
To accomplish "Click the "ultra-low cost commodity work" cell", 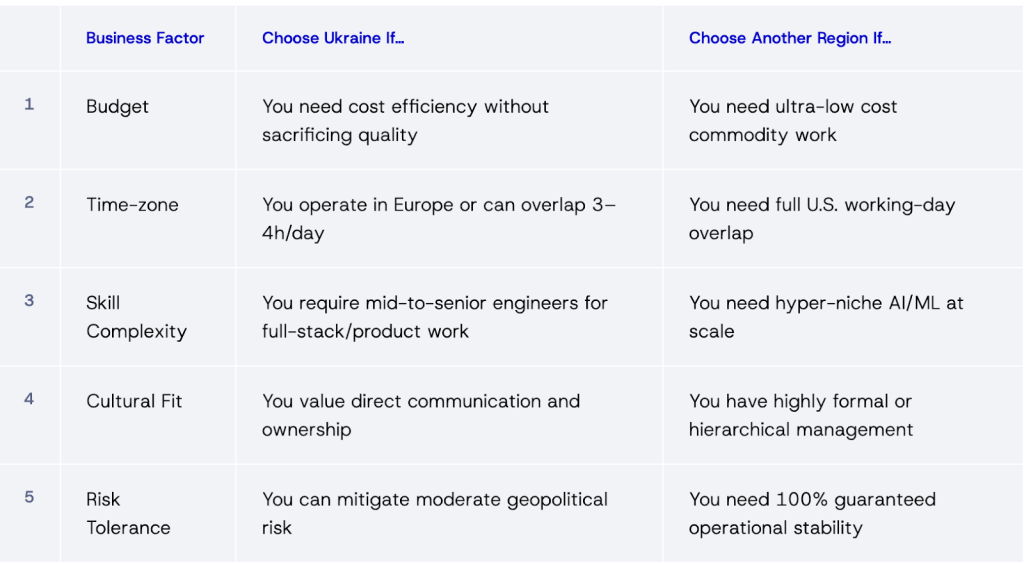I will [x=793, y=120].
